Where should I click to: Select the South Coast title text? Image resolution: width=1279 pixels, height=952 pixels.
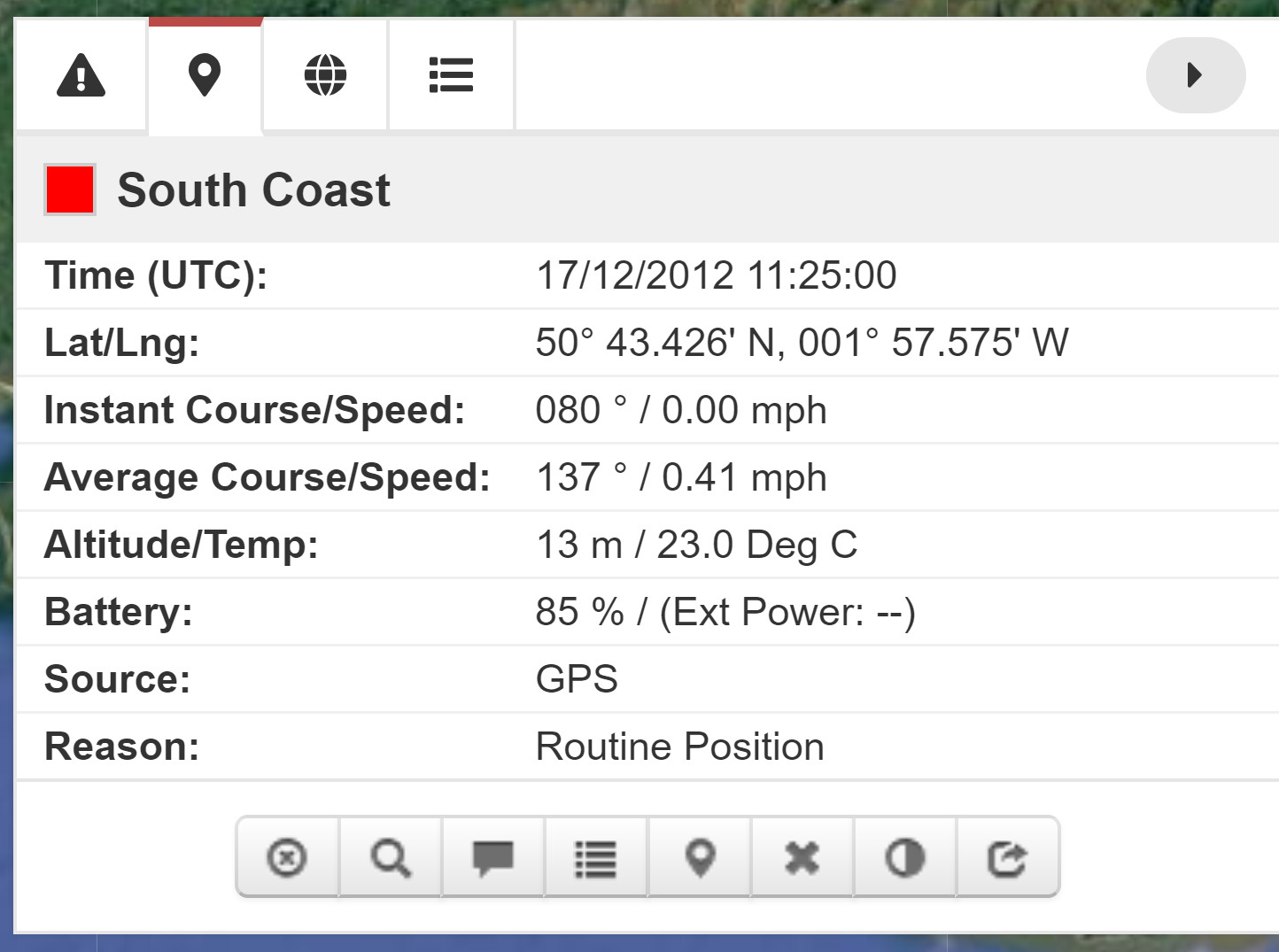tap(253, 190)
